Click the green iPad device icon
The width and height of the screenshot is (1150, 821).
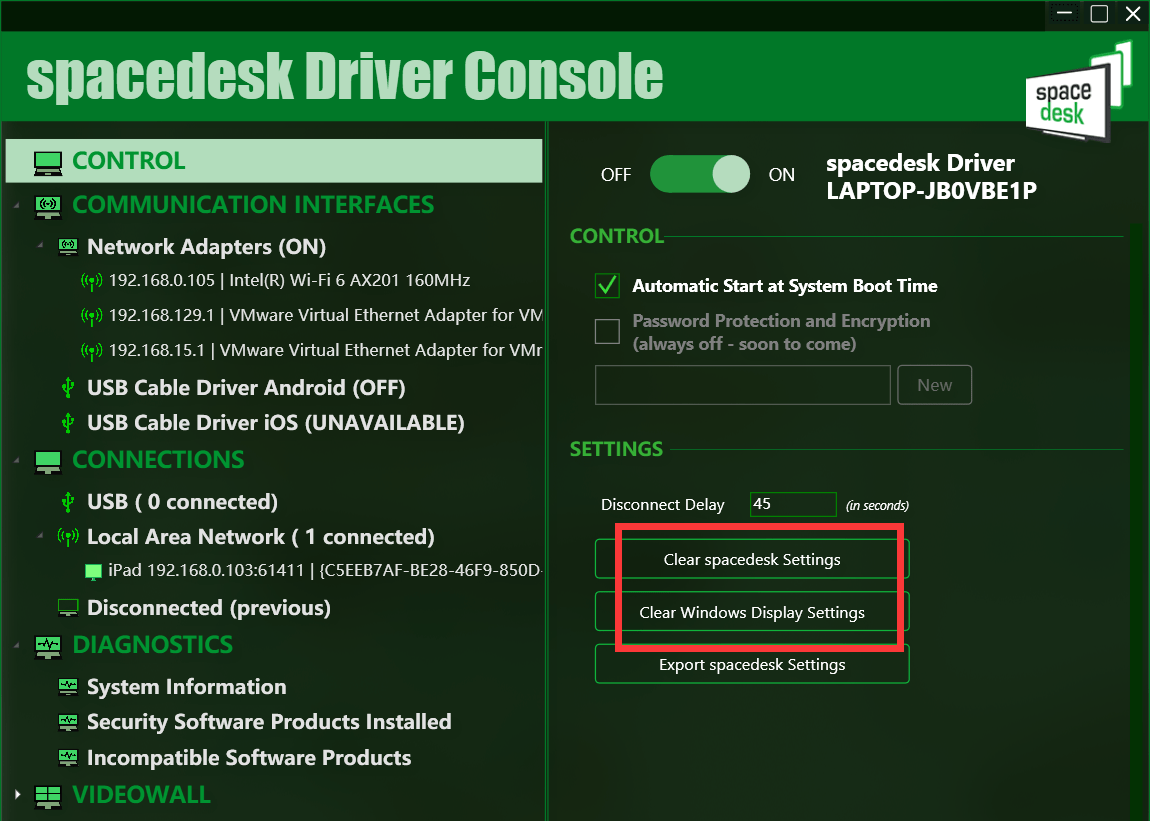coord(93,572)
